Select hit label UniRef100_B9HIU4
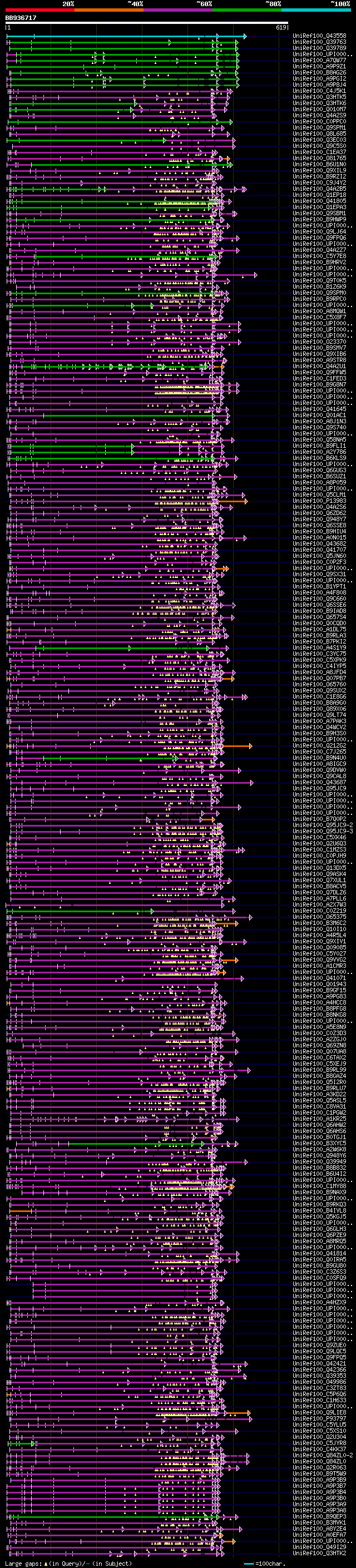Screen dimensions: 356x1568 (319, 531)
